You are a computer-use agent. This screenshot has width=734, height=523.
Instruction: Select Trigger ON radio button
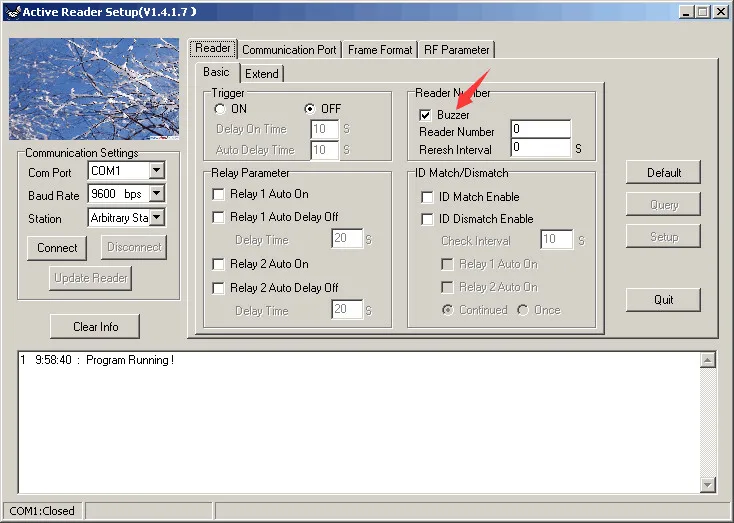click(220, 109)
